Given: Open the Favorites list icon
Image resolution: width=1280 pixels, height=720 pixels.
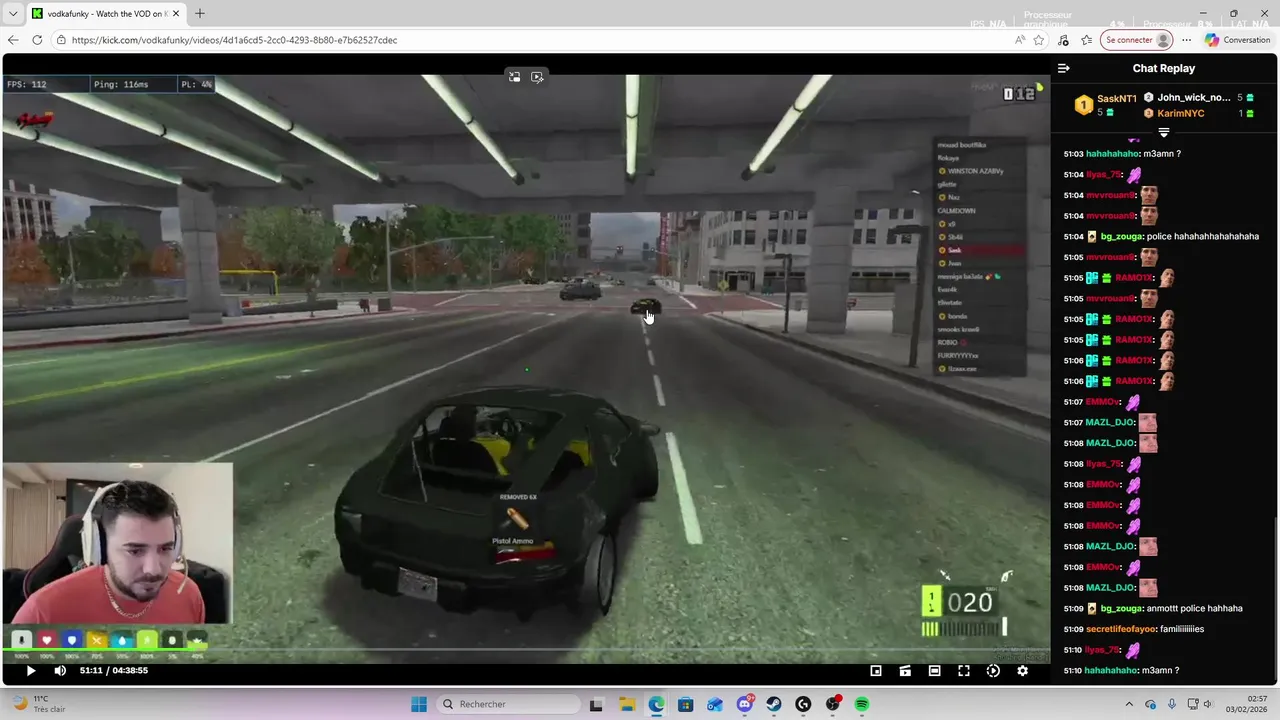Looking at the screenshot, I should pyautogui.click(x=1086, y=40).
